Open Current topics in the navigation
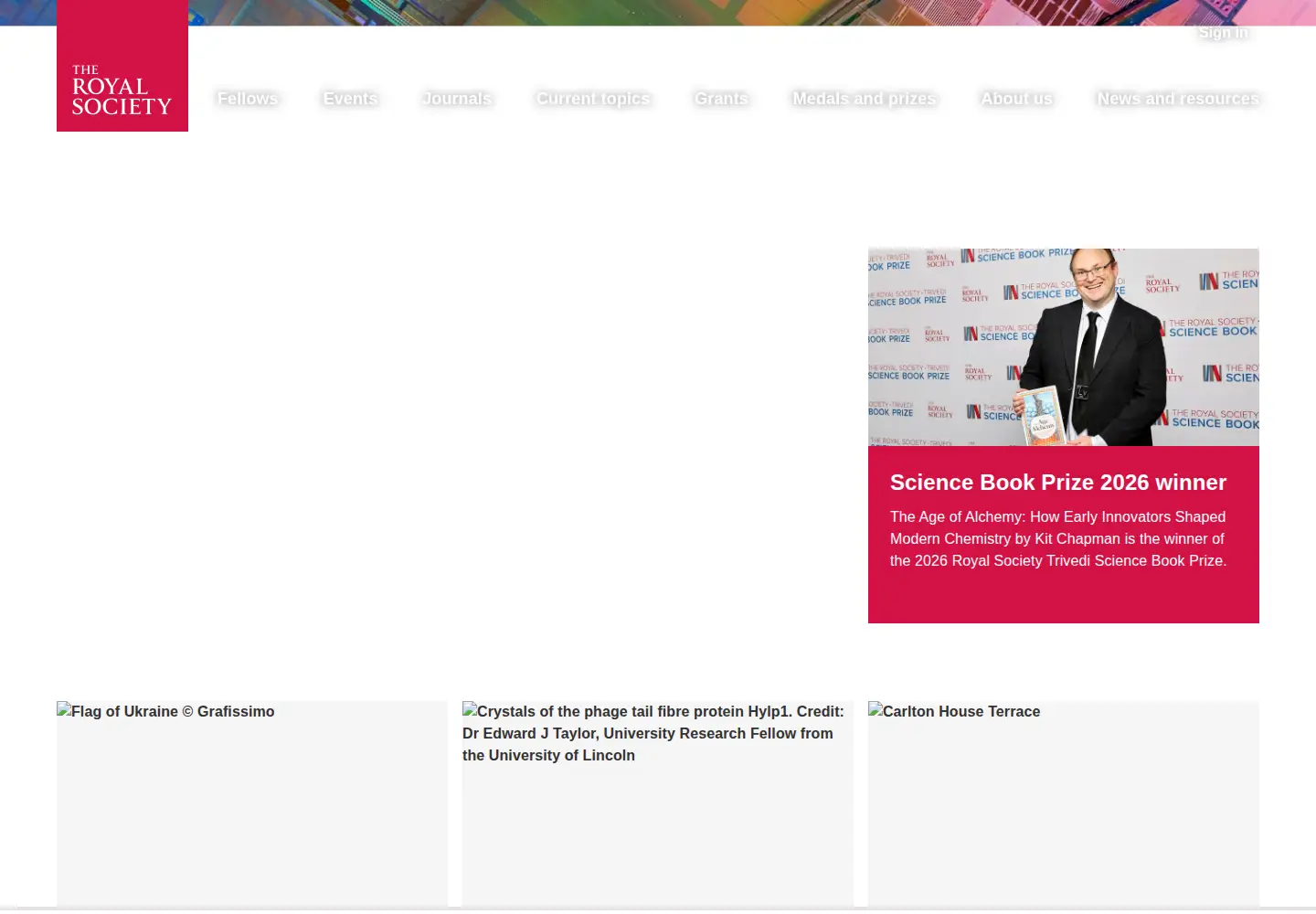Image resolution: width=1316 pixels, height=914 pixels. click(593, 99)
